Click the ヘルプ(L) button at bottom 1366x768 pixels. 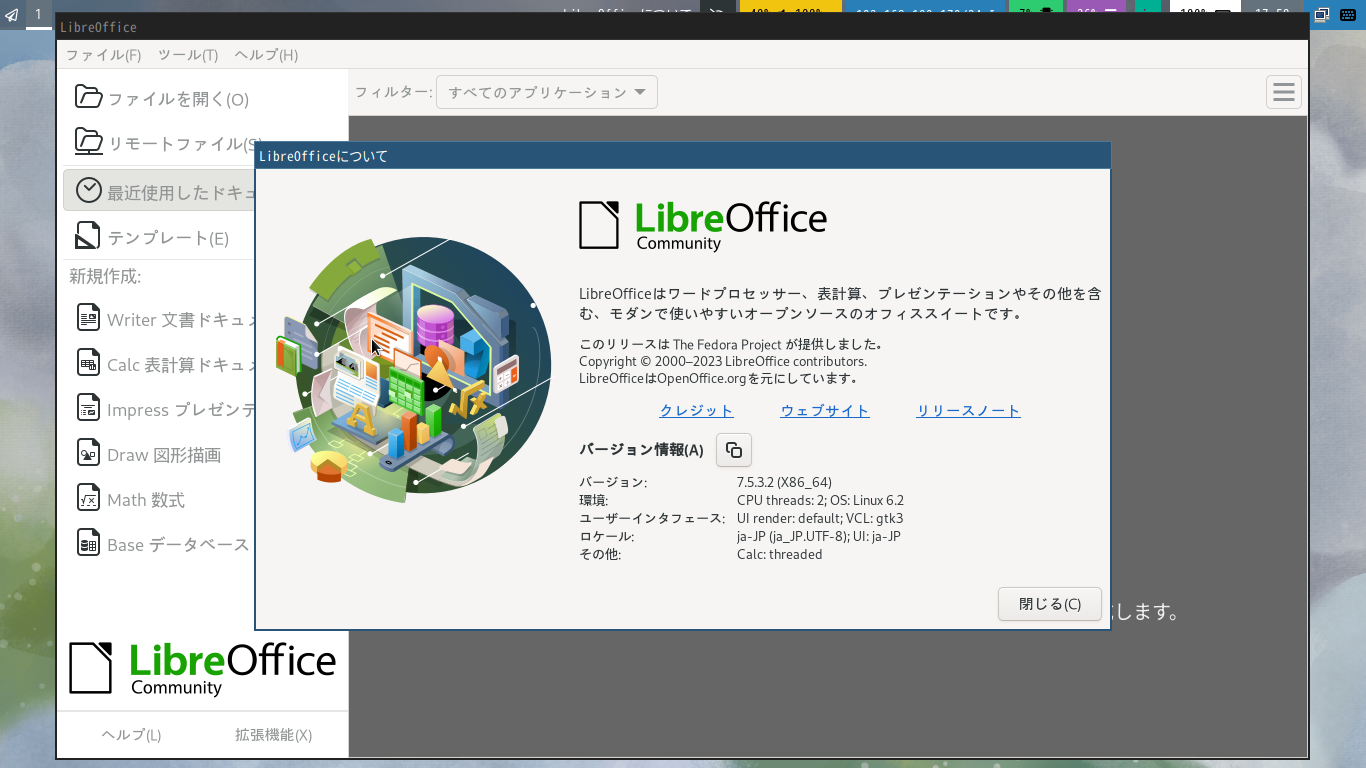[x=131, y=735]
